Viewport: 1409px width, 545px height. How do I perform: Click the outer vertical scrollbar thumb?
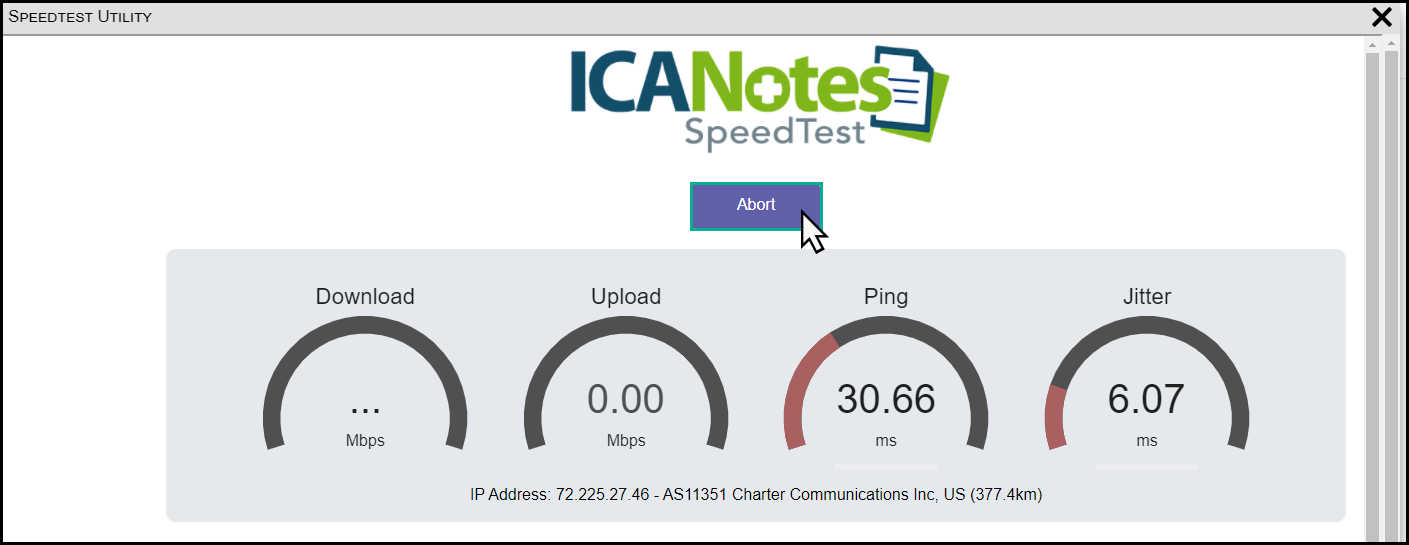[1391, 300]
